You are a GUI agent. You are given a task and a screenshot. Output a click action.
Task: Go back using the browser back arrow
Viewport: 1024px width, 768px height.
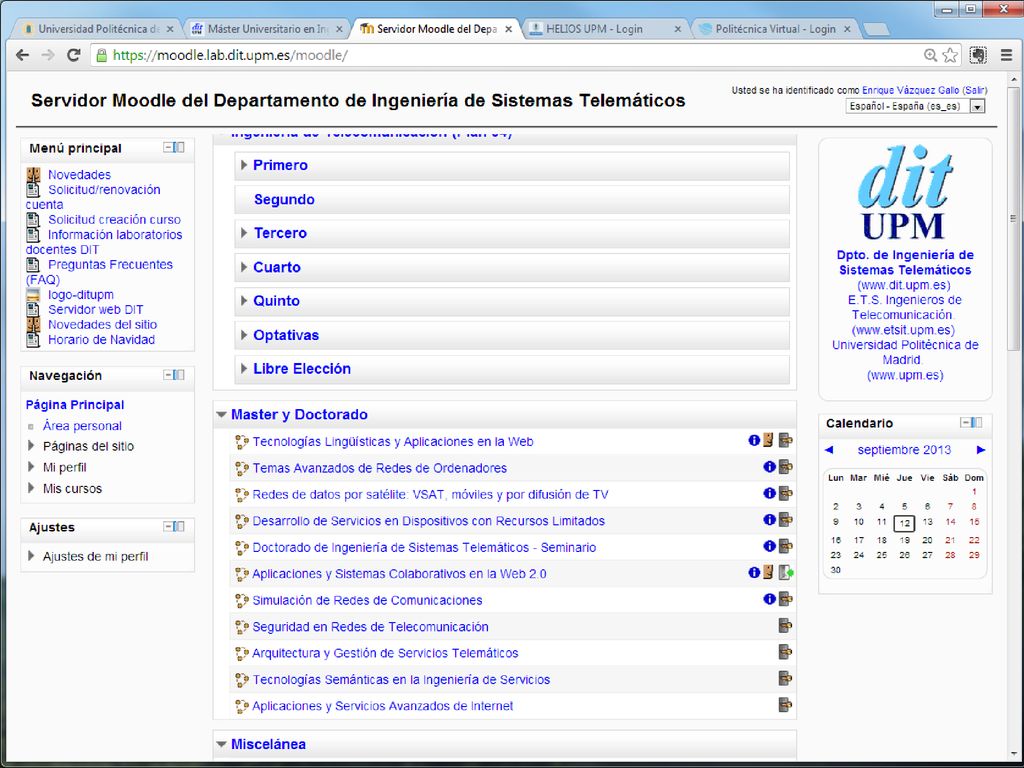(23, 56)
